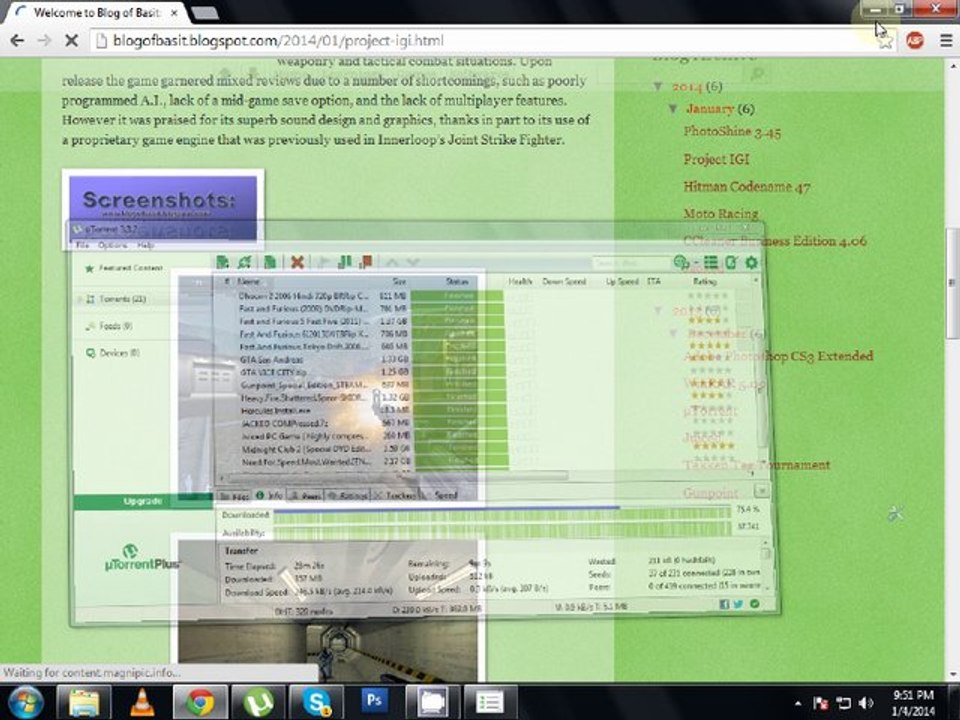Viewport: 960px width, 720px height.
Task: Expand Torrents tree node in uTorrent sidebar
Action: tap(80, 299)
